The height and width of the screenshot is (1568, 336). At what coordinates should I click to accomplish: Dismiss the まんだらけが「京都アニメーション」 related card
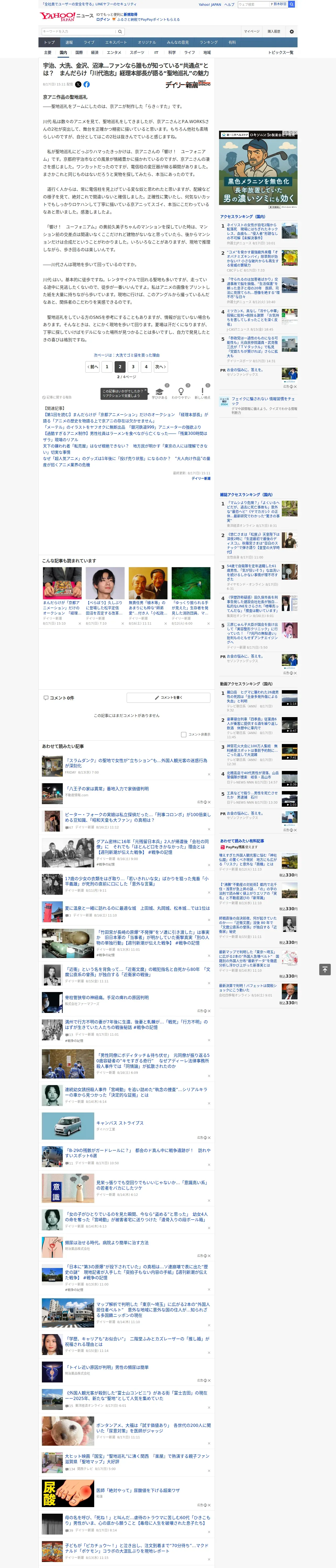(x=79, y=623)
